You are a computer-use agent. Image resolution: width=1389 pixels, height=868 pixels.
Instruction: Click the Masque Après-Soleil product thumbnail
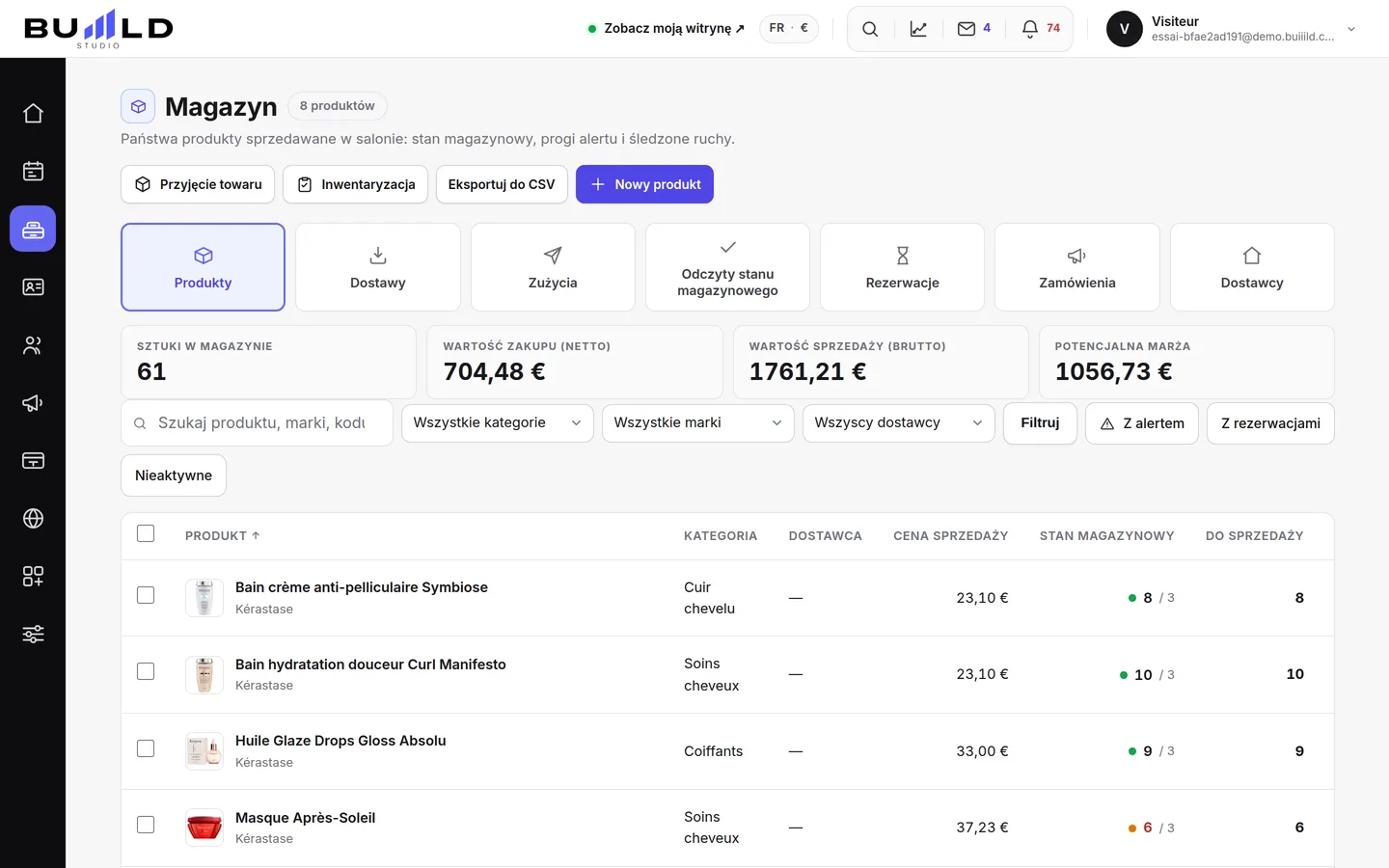coord(204,827)
